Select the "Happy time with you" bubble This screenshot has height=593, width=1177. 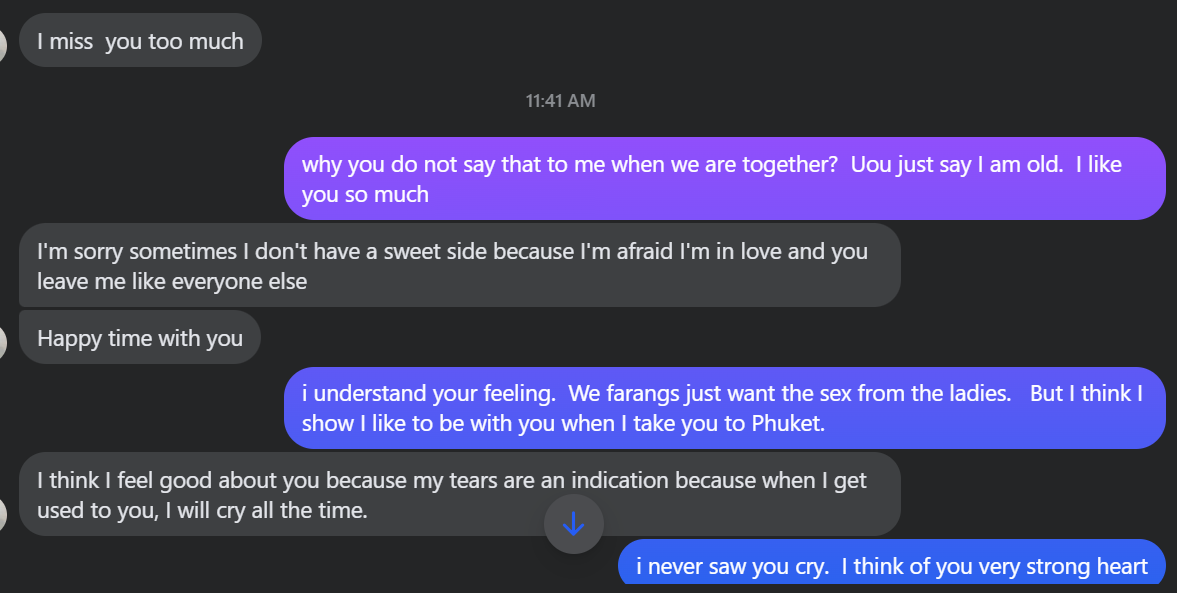[x=140, y=338]
